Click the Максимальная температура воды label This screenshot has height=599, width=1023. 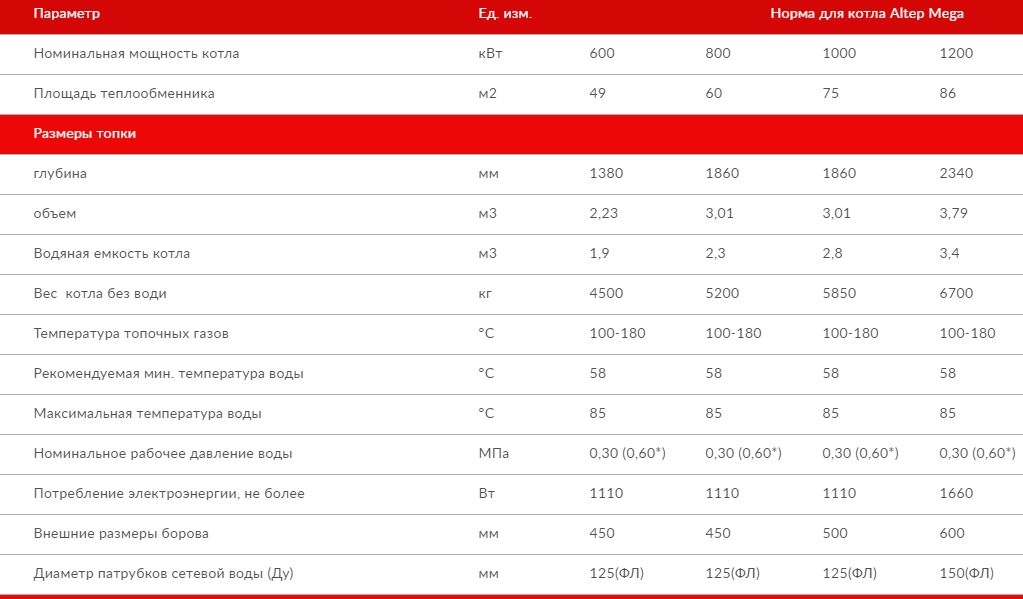(x=147, y=414)
